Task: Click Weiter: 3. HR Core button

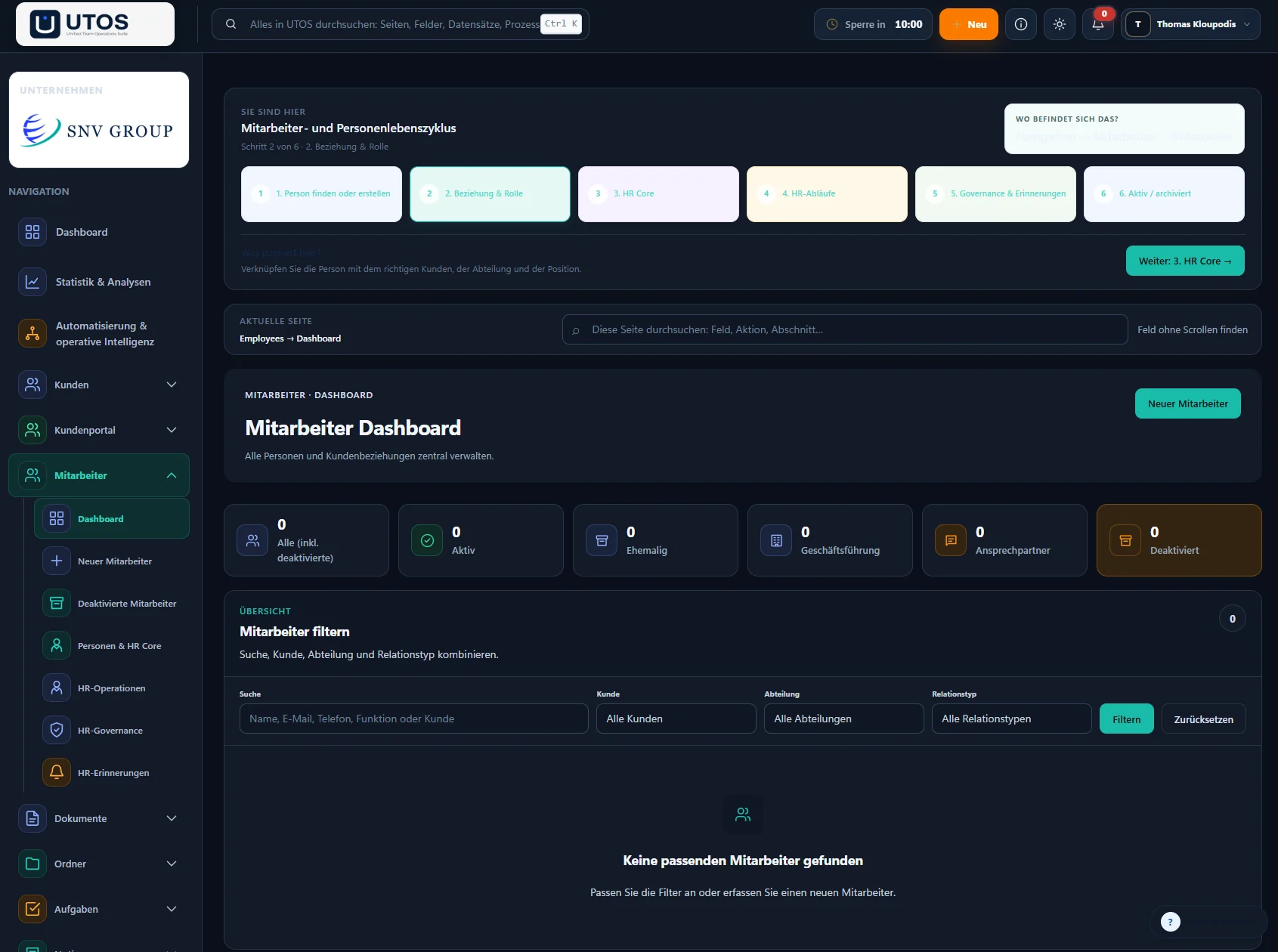Action: [x=1185, y=261]
